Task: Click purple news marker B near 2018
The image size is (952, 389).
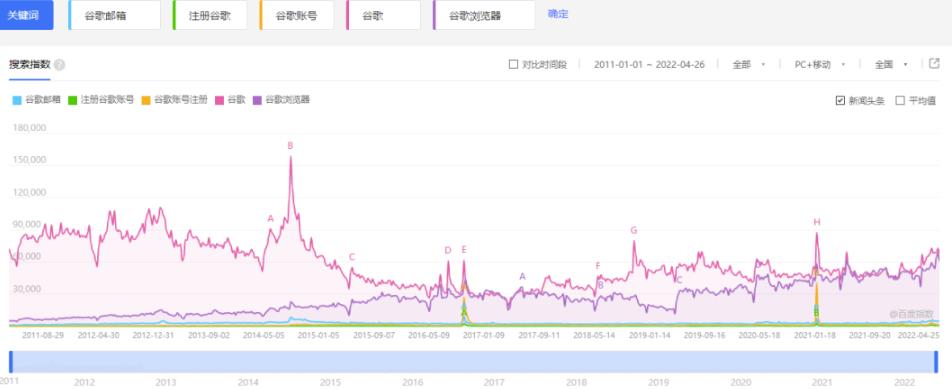Action: pos(600,285)
